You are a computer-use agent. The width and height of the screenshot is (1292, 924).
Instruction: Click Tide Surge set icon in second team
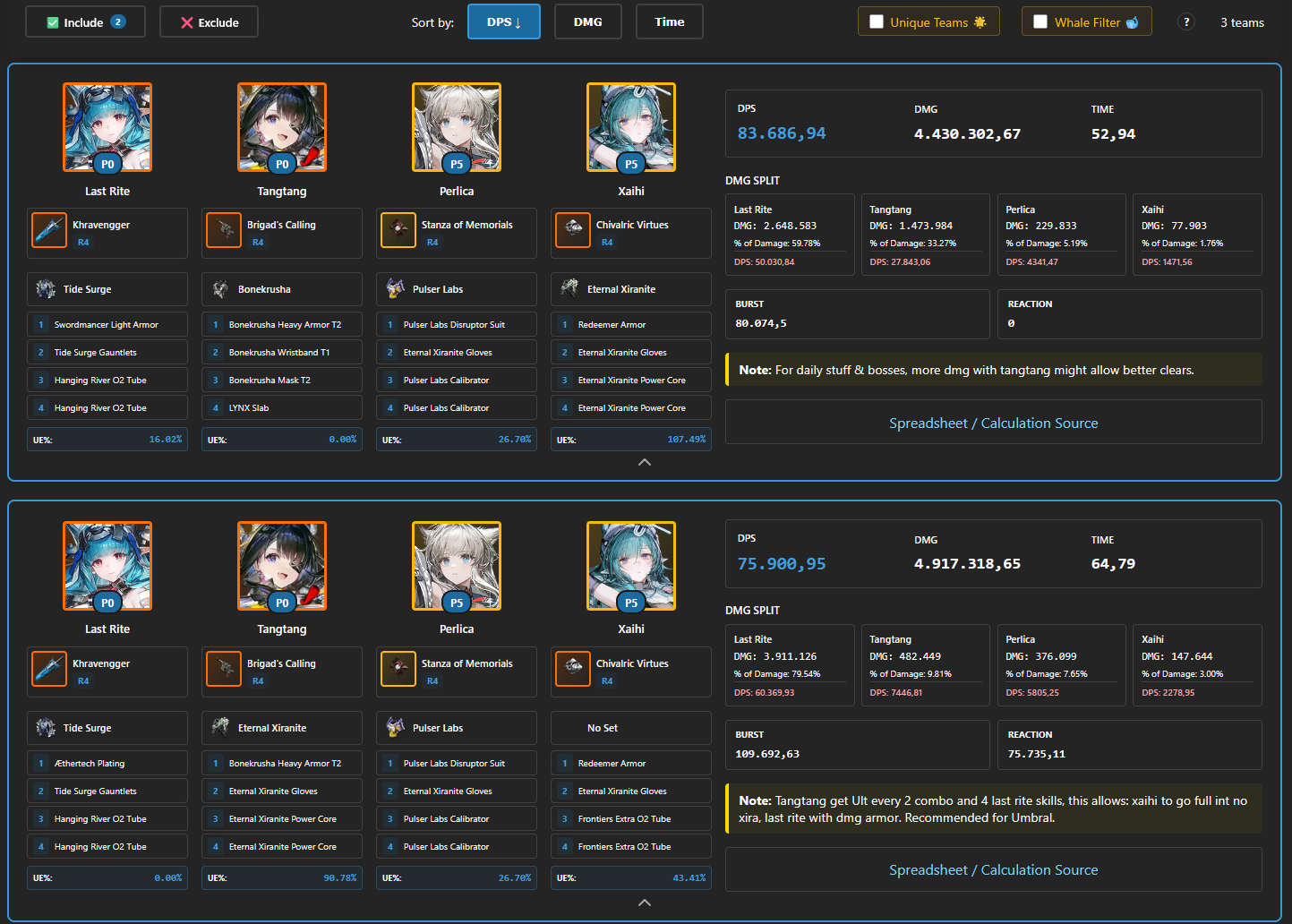(46, 728)
